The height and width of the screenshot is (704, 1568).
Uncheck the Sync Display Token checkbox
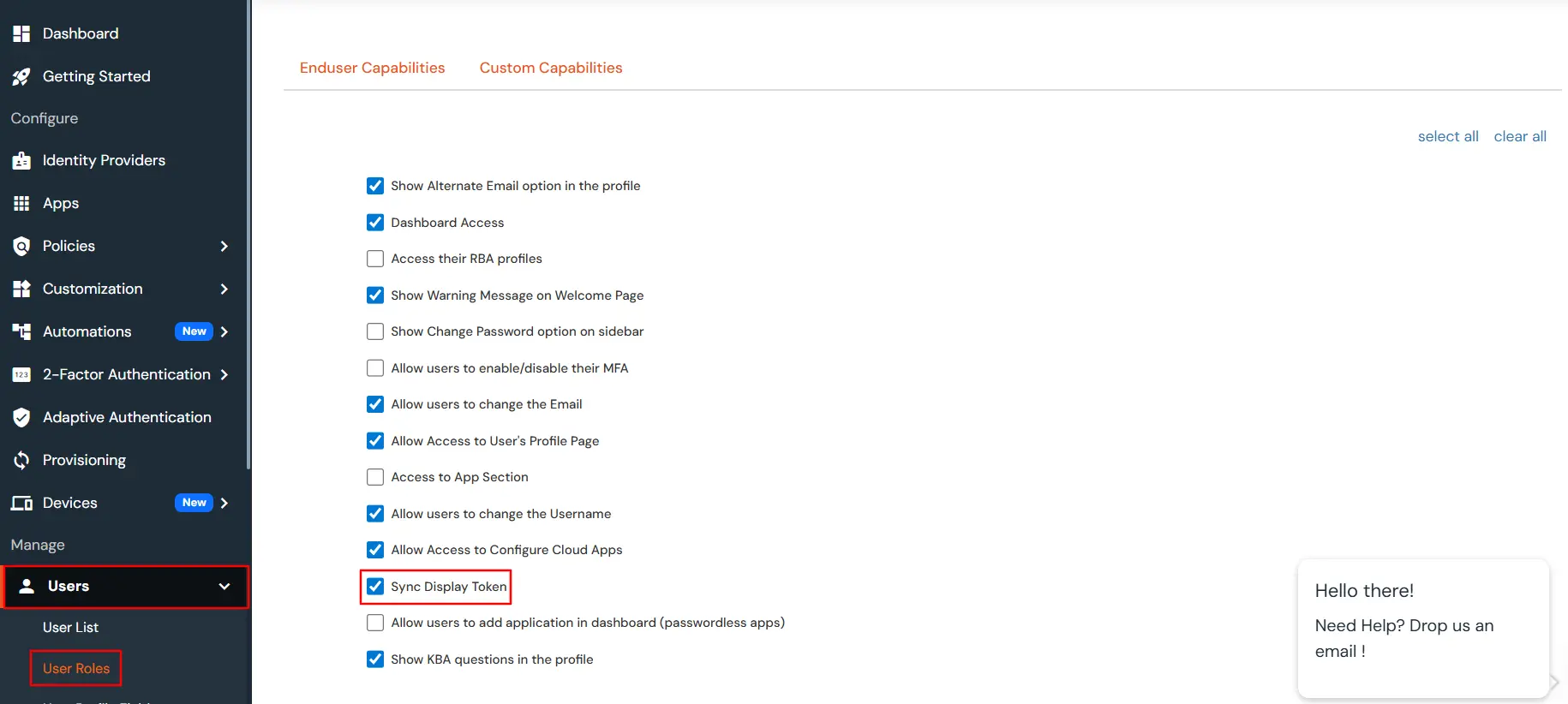tap(375, 587)
